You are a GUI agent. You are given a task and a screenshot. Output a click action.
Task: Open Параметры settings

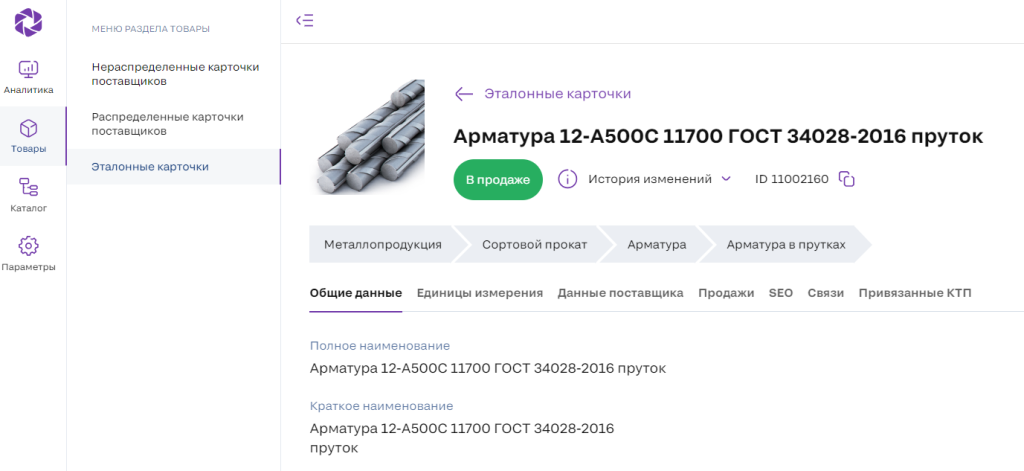(x=28, y=254)
